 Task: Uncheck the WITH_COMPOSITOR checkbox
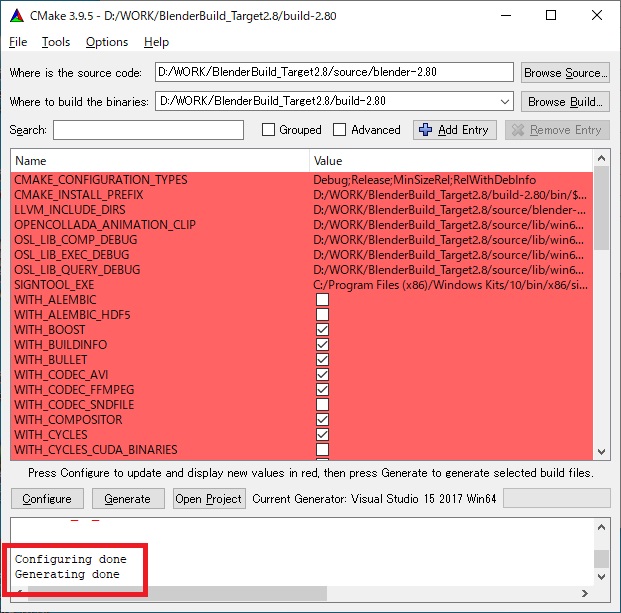click(322, 419)
